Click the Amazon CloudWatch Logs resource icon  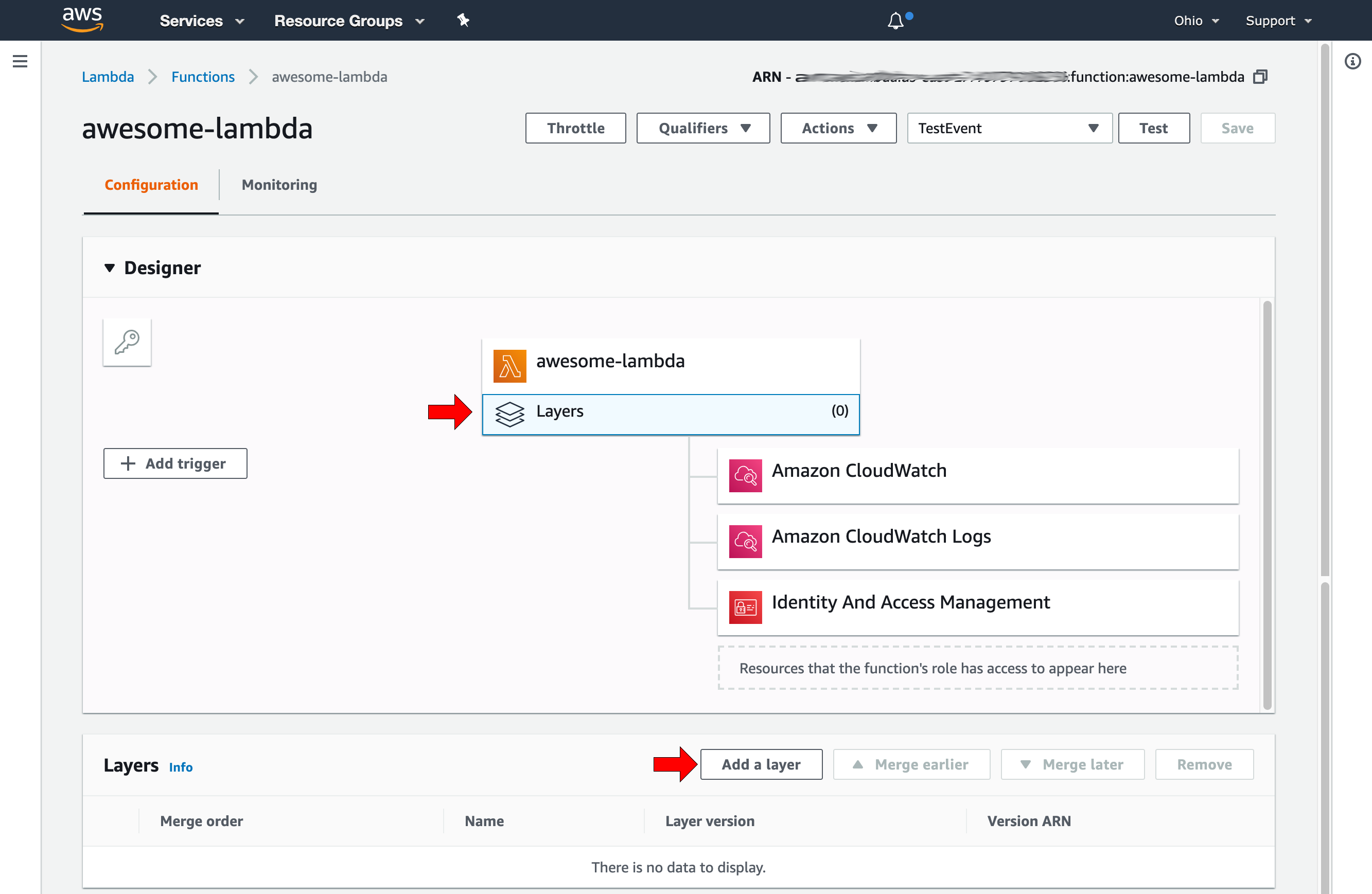point(745,541)
